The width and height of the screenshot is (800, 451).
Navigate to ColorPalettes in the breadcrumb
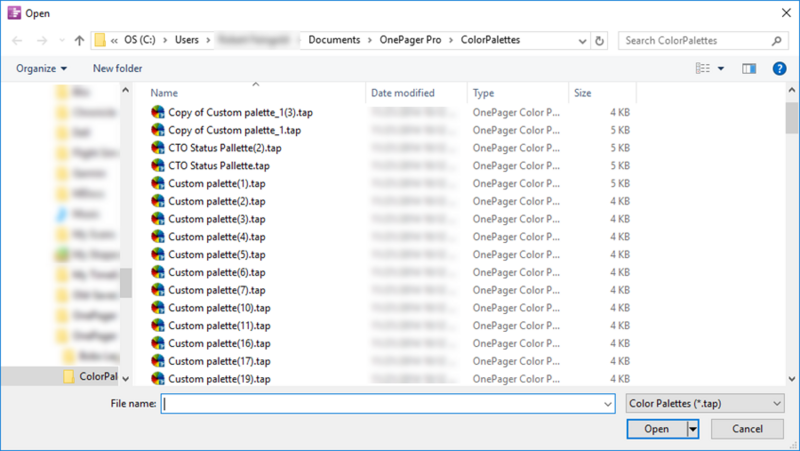tap(490, 40)
